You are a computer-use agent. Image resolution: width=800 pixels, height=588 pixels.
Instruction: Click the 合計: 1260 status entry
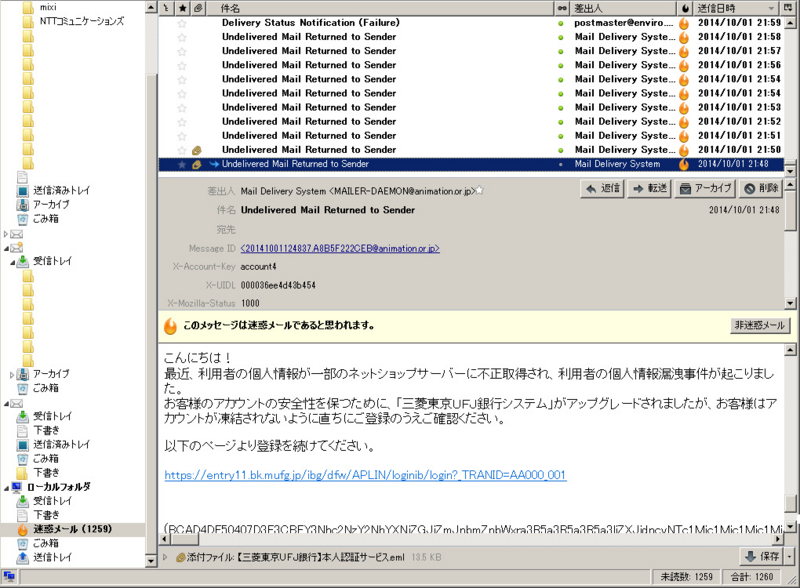point(752,577)
